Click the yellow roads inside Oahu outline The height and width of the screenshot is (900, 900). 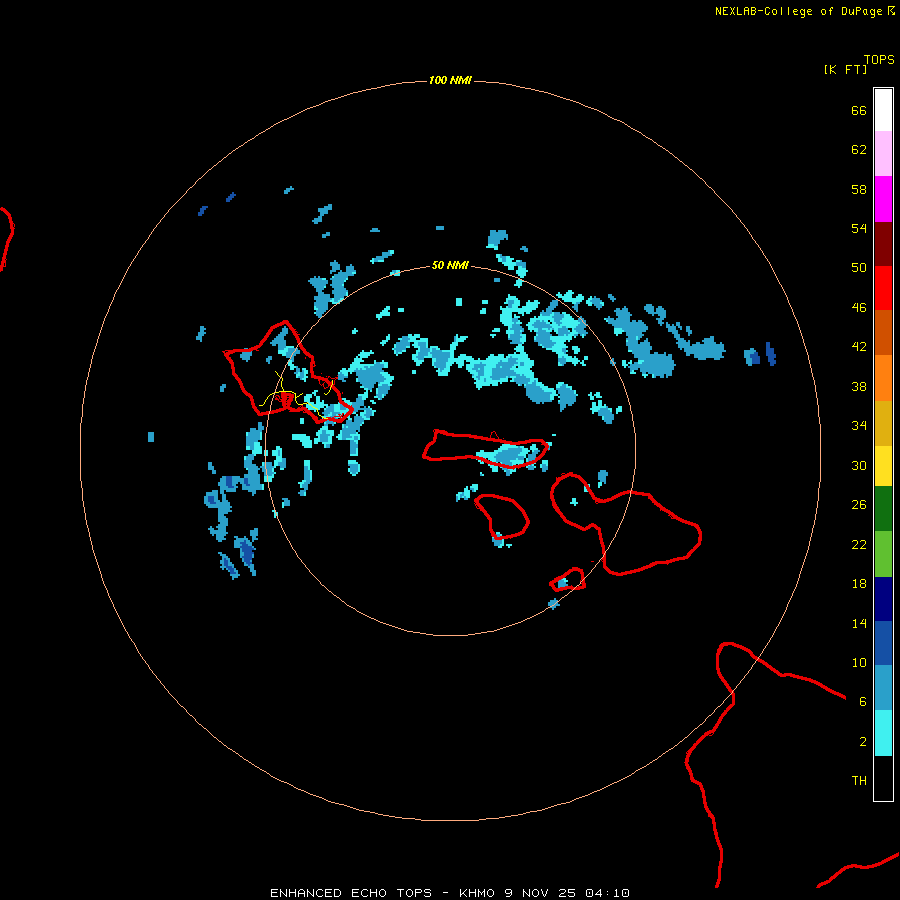[296, 393]
